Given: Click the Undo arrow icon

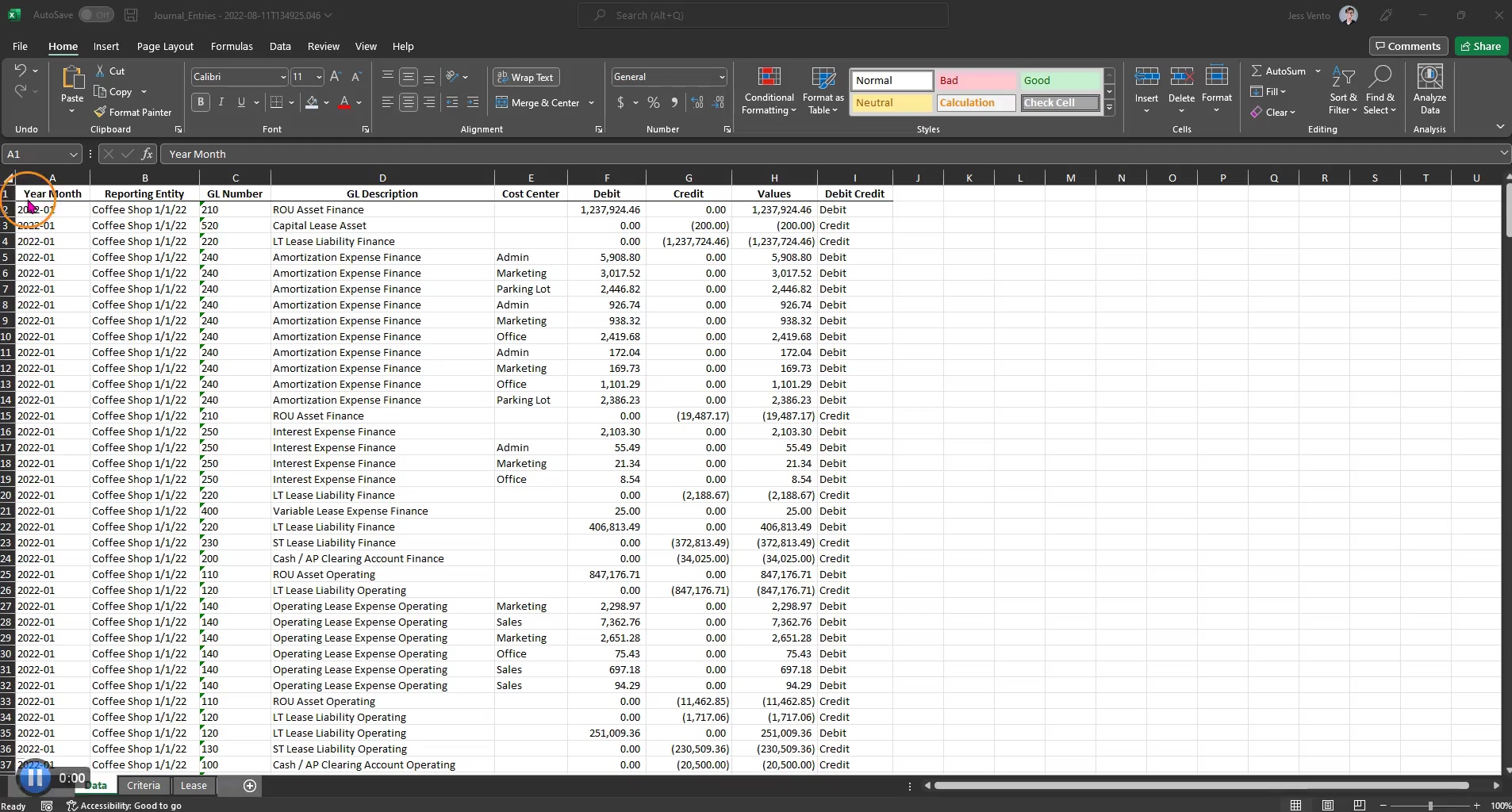Looking at the screenshot, I should coord(21,71).
